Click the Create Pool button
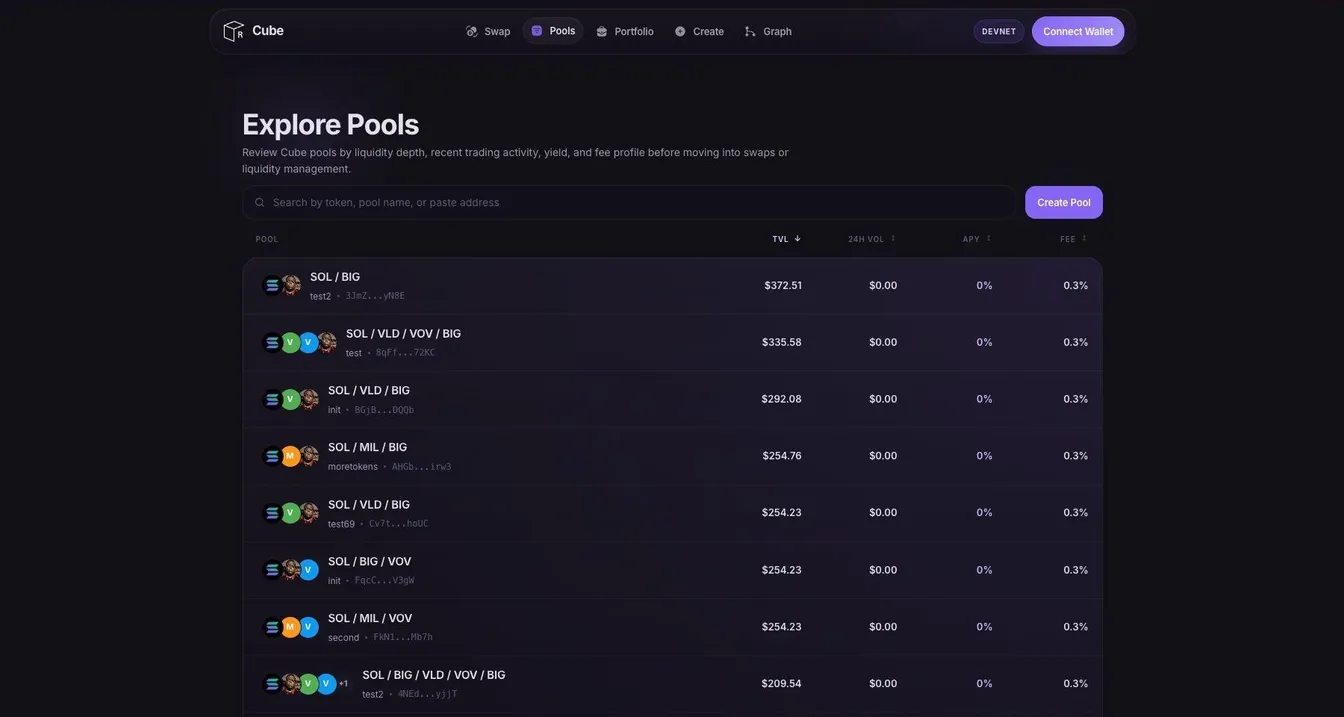Image resolution: width=1344 pixels, height=717 pixels. pos(1064,203)
